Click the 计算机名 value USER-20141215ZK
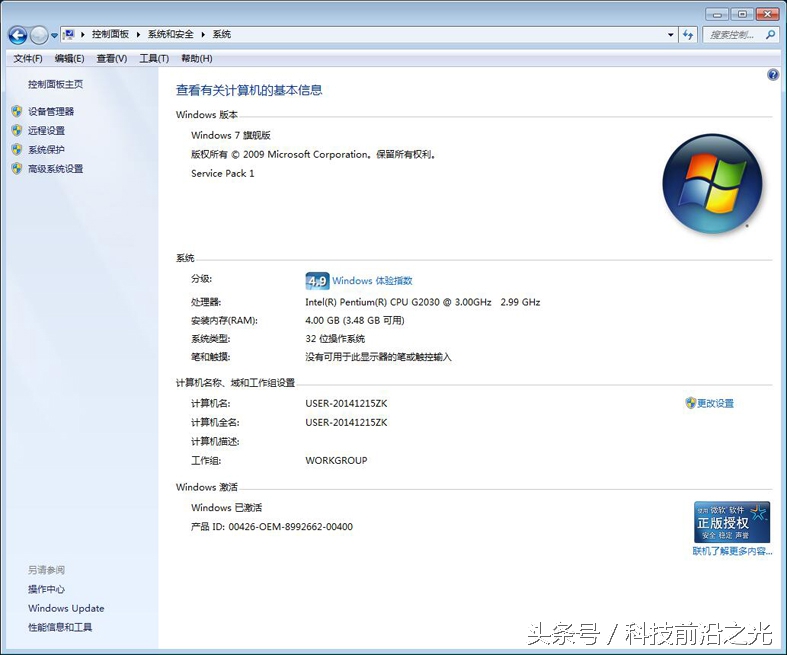The height and width of the screenshot is (655, 787). pos(346,404)
